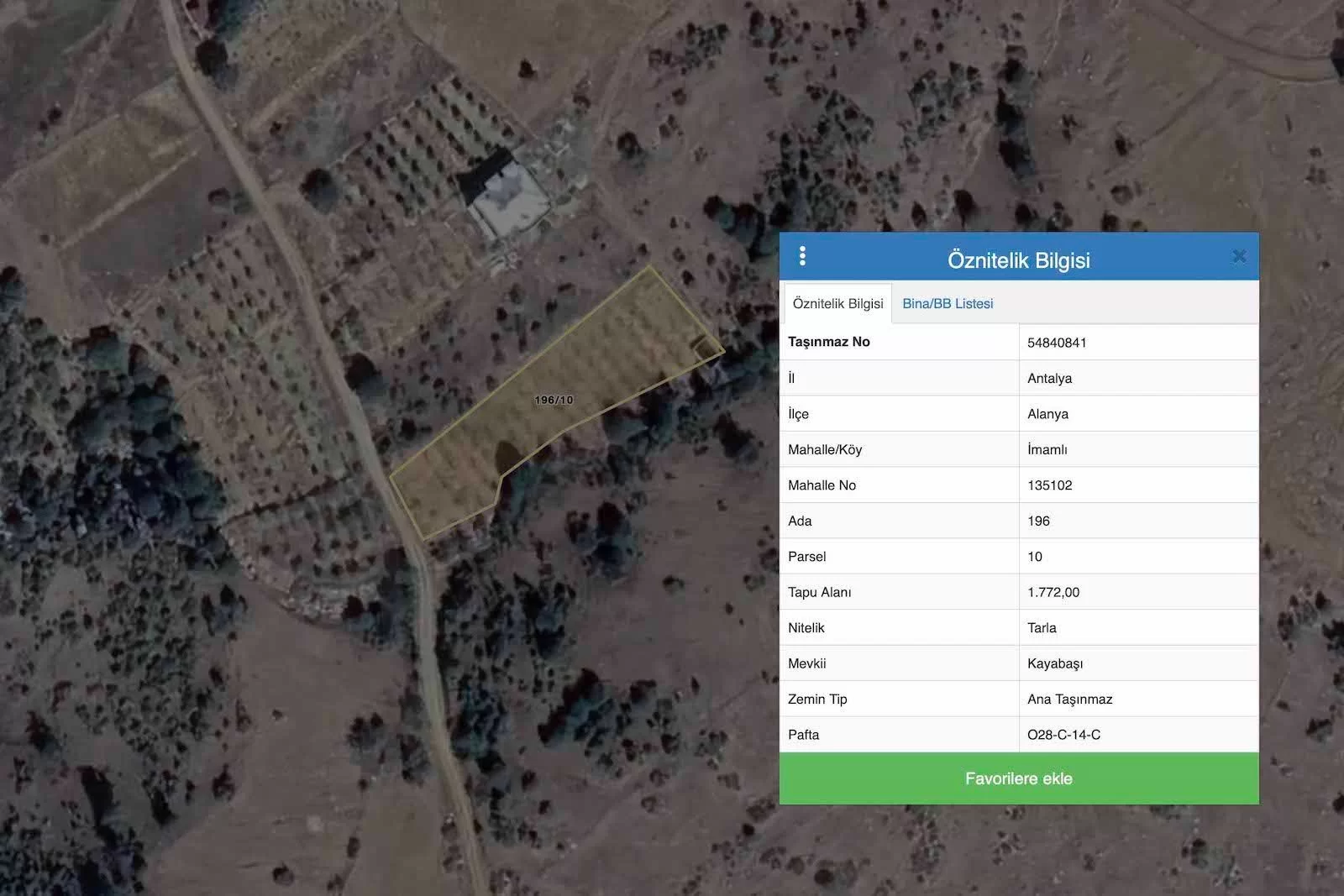The height and width of the screenshot is (896, 1344).
Task: Click the Öznitelik Bilgisi panel title bar
Action: [x=1018, y=259]
